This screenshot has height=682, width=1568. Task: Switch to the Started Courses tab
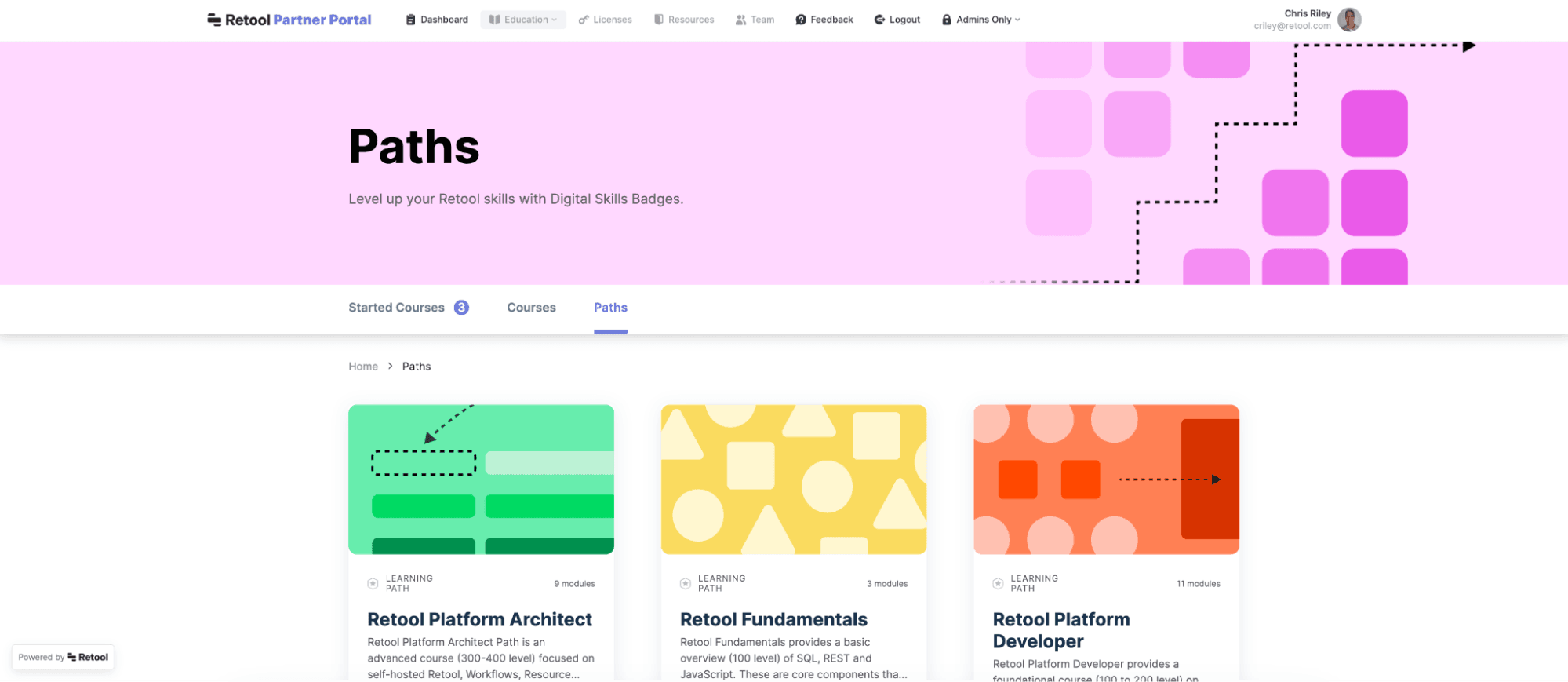coord(396,308)
